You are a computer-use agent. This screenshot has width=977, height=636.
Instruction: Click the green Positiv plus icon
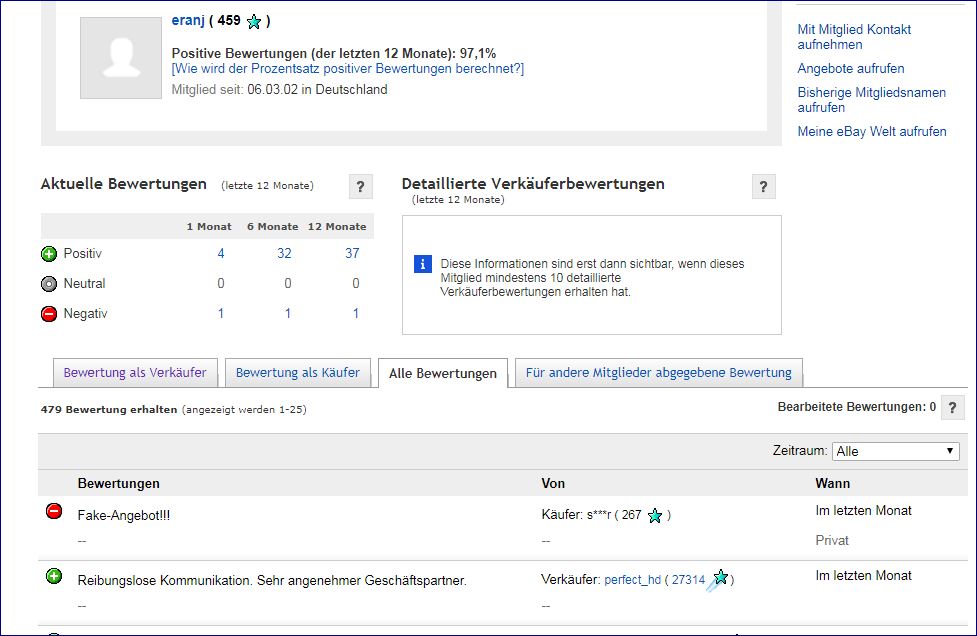tap(49, 254)
